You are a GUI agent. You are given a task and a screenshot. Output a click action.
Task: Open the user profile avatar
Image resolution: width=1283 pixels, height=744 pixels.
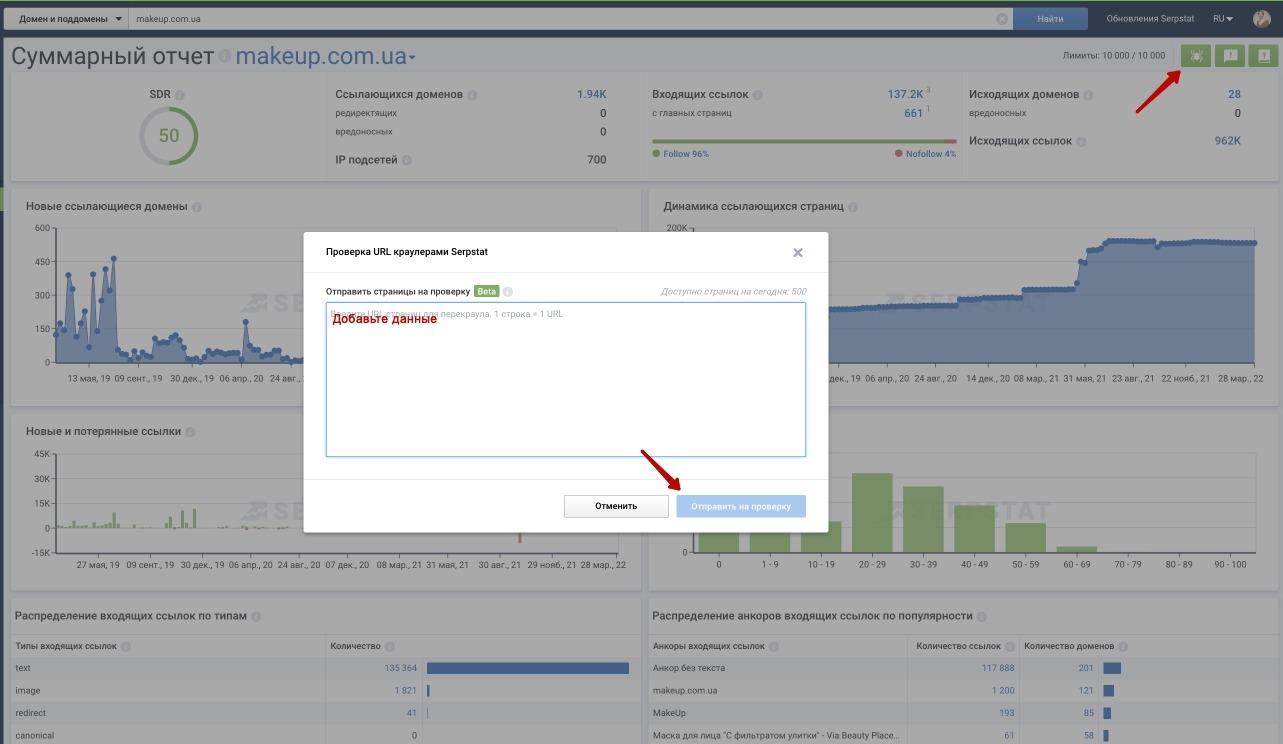click(x=1261, y=18)
